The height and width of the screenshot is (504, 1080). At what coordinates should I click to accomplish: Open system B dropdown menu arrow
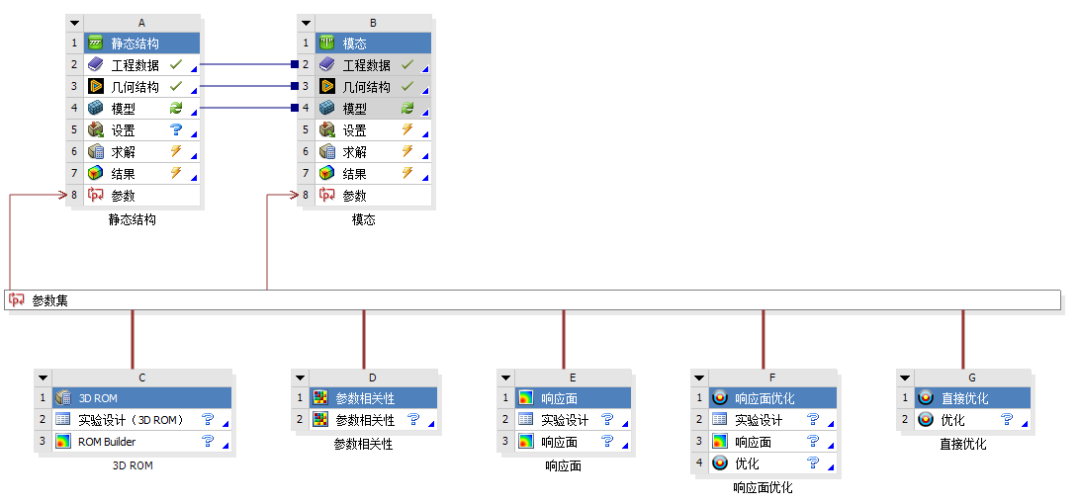coord(307,23)
